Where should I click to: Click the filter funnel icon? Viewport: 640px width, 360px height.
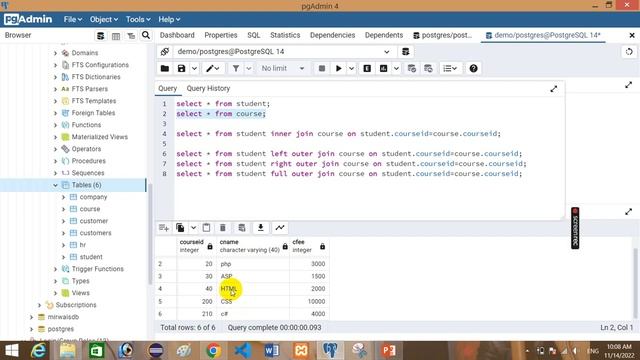(x=236, y=69)
